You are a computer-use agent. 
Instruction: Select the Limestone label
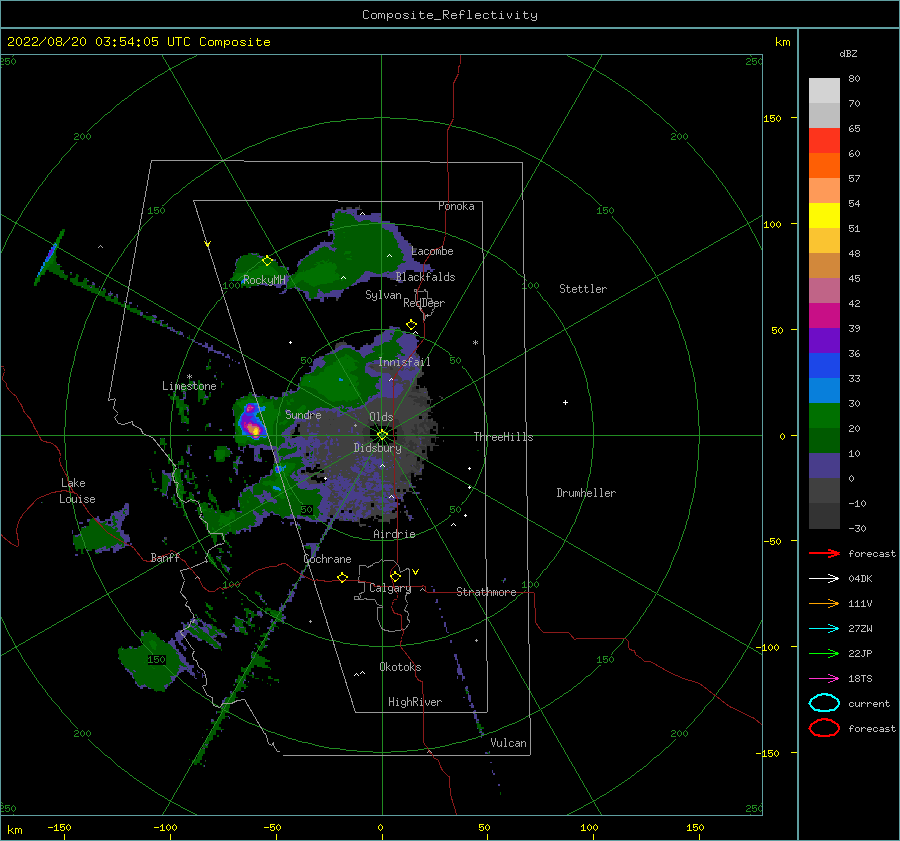pos(189,386)
